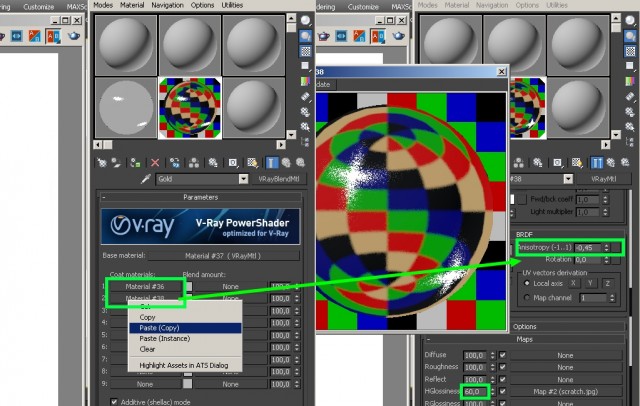This screenshot has height=406, width=640.
Task: Click Sample Type sphere icon in left editor
Action: (x=305, y=20)
